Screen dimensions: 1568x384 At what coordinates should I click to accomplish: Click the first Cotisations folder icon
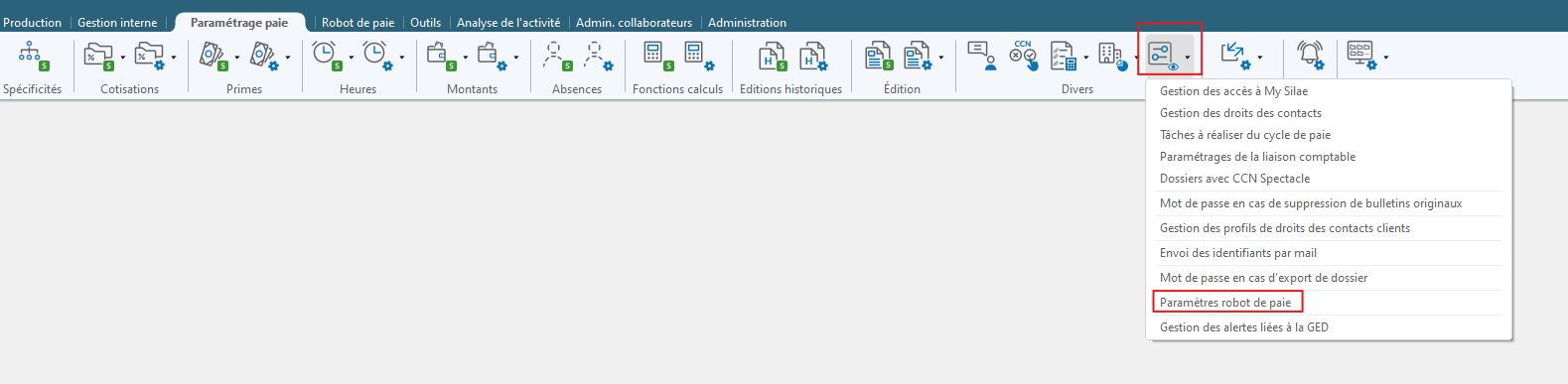point(98,56)
